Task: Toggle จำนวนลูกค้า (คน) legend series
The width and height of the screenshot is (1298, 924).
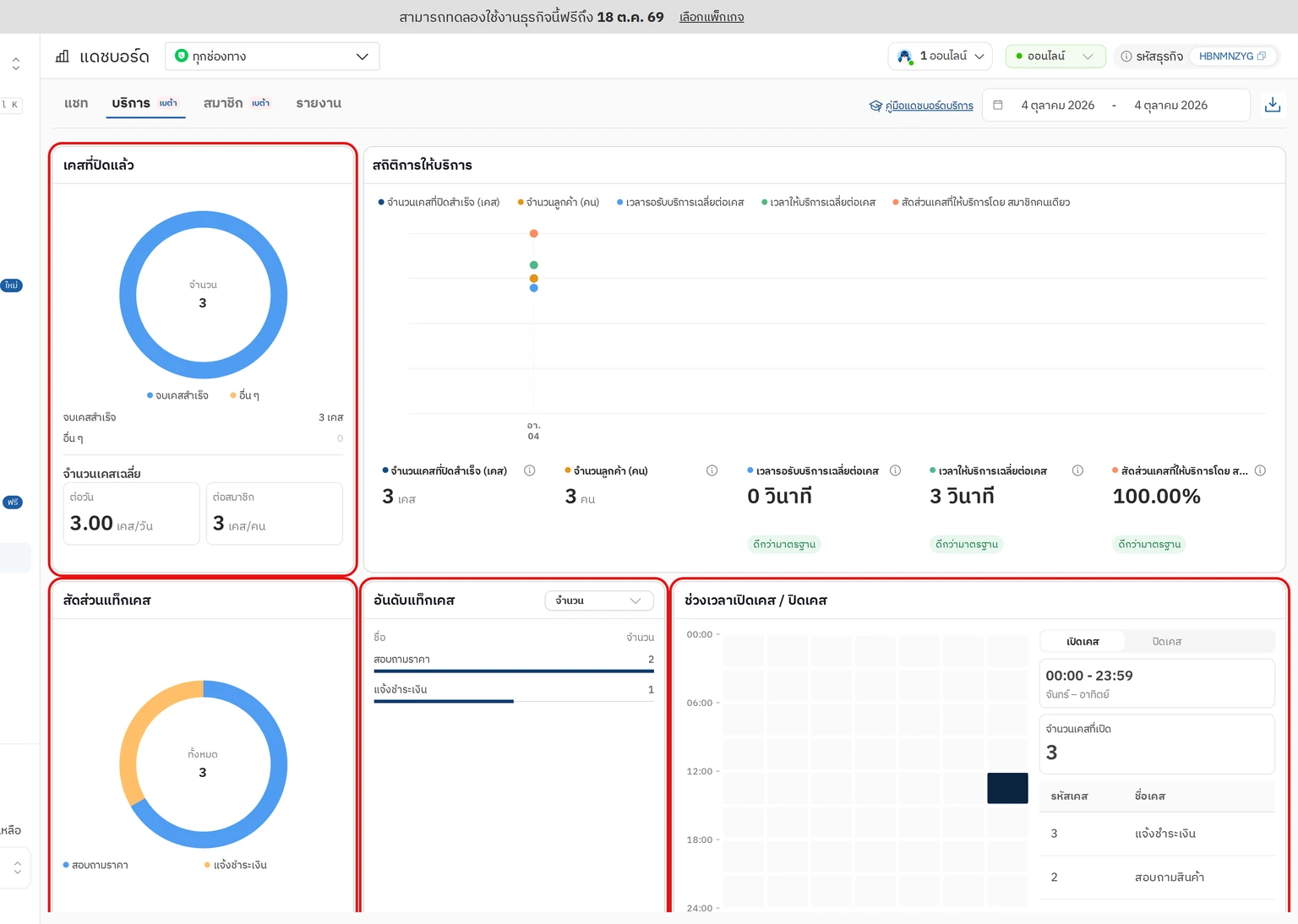Action: point(559,203)
